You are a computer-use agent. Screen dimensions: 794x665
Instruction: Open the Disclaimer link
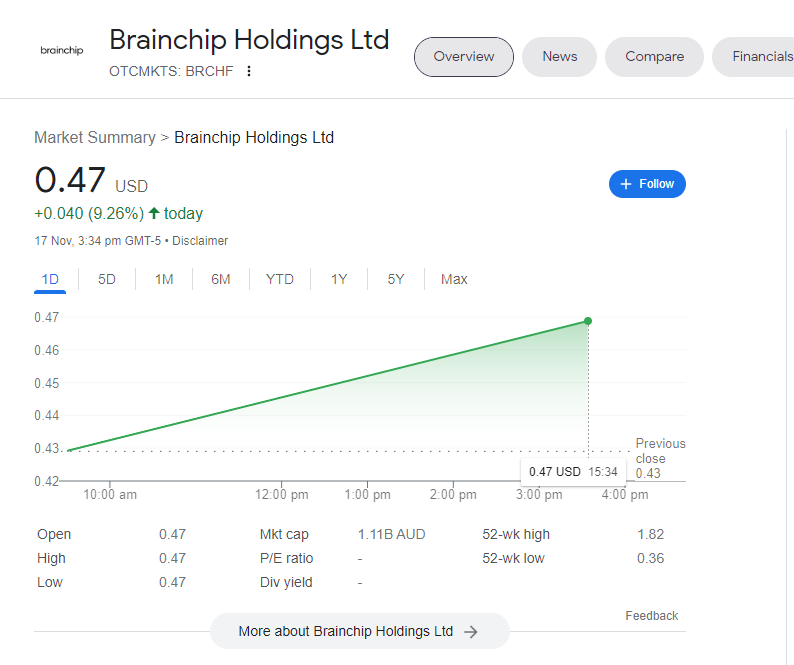click(202, 241)
